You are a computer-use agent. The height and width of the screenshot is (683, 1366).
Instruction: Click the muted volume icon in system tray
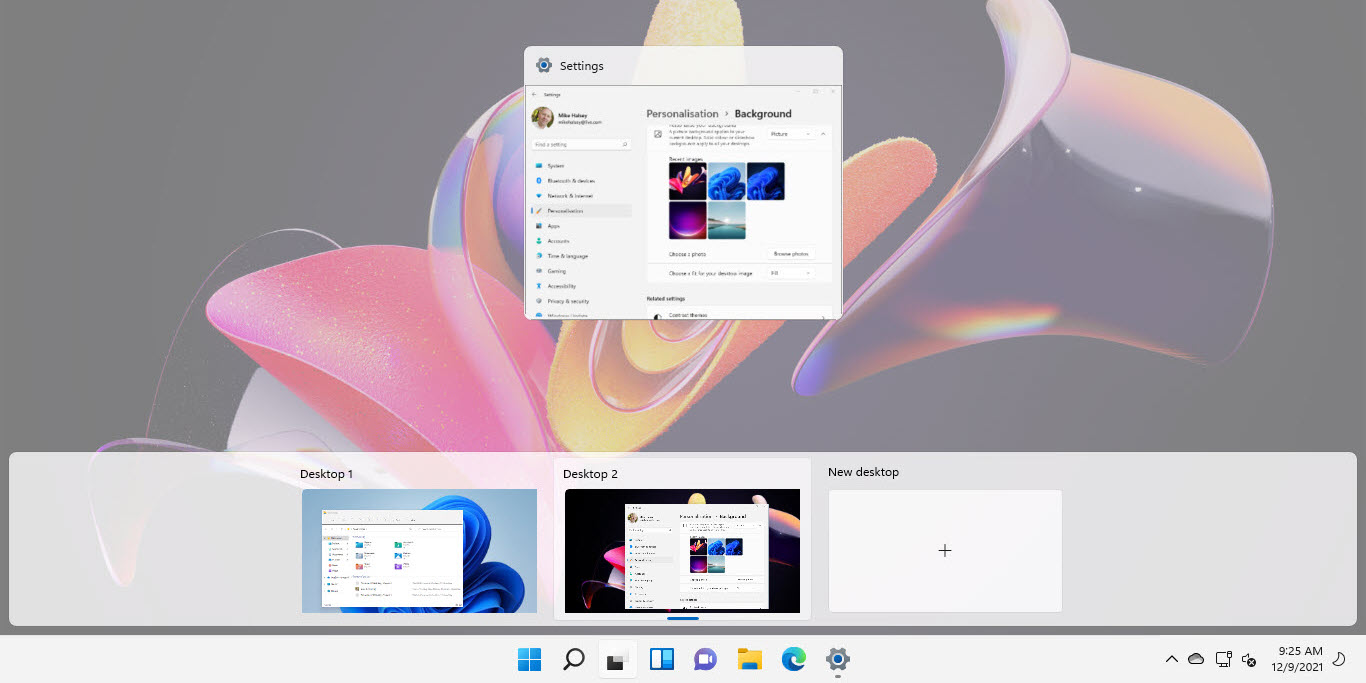coord(1248,661)
